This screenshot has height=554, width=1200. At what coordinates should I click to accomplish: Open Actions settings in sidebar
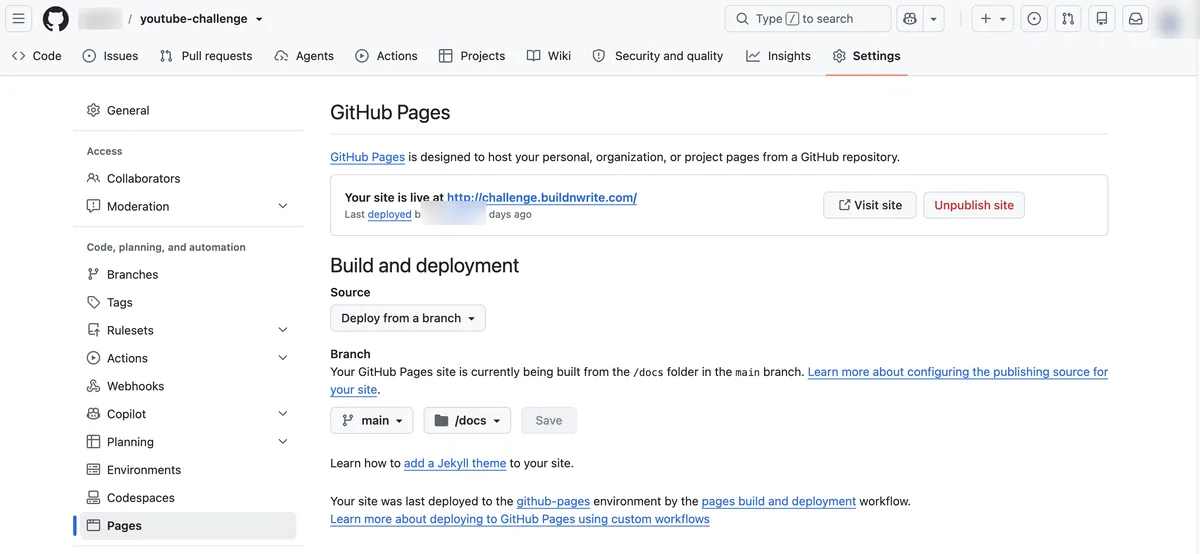click(x=127, y=358)
